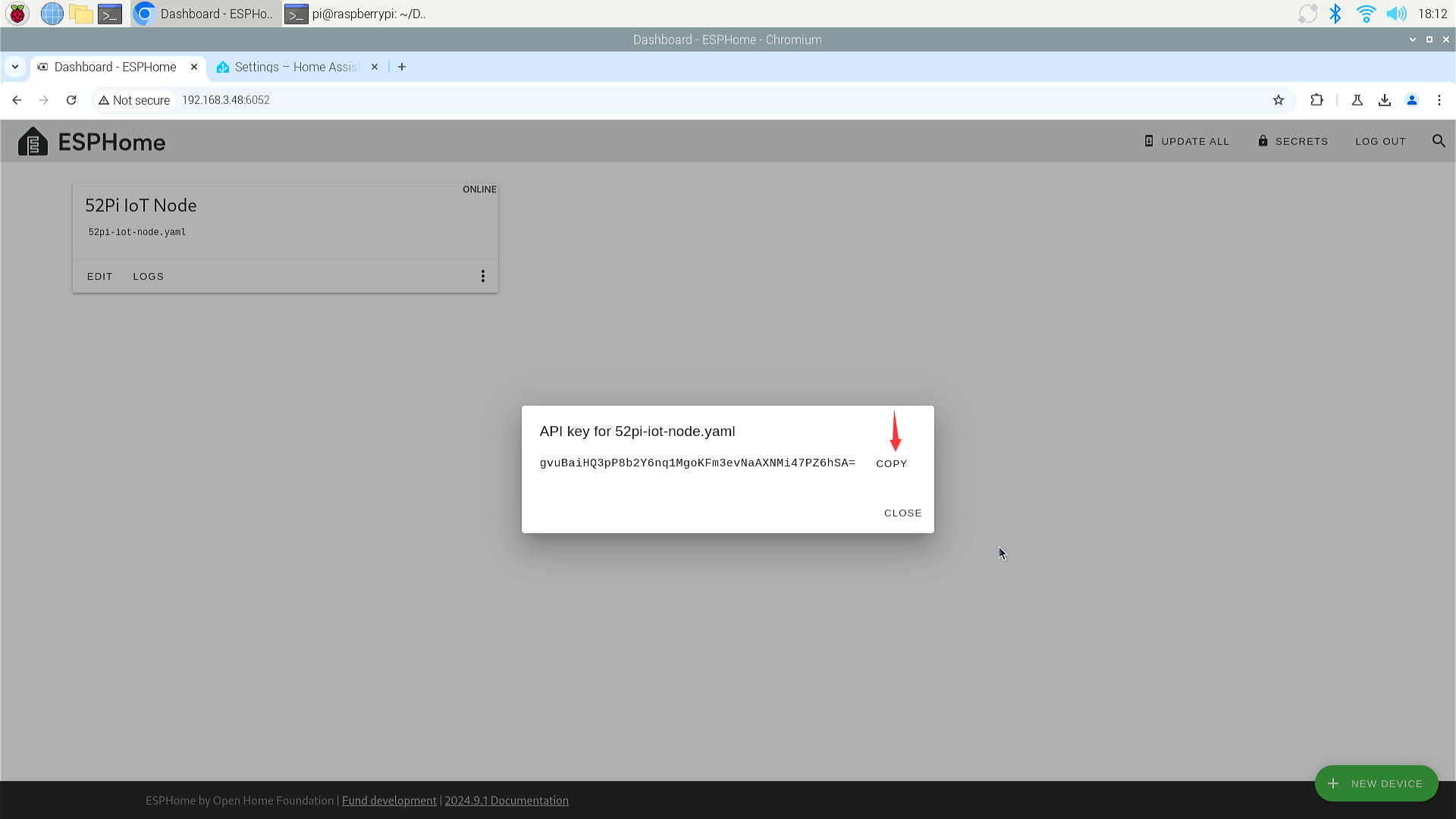Open the SECRETS editor
1456x819 pixels.
pyautogui.click(x=1293, y=141)
